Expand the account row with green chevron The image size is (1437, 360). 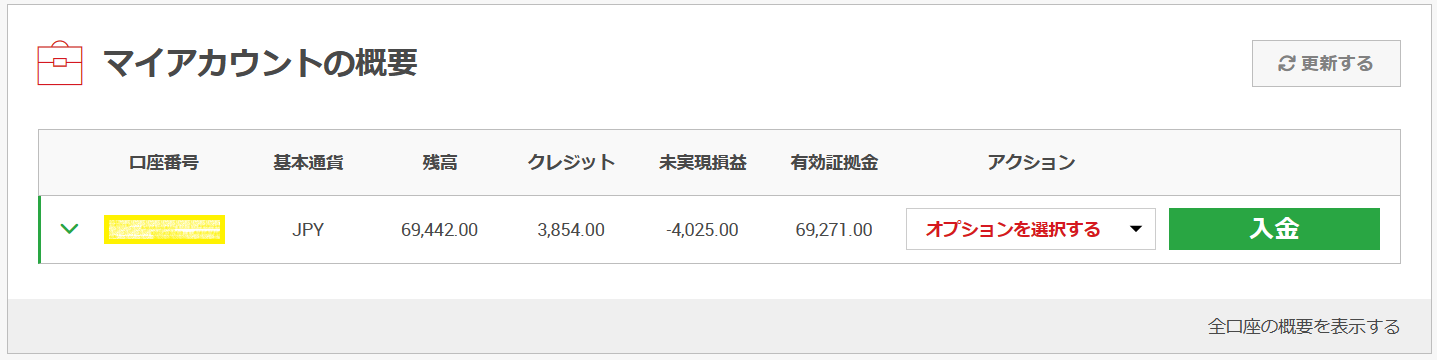coord(69,229)
